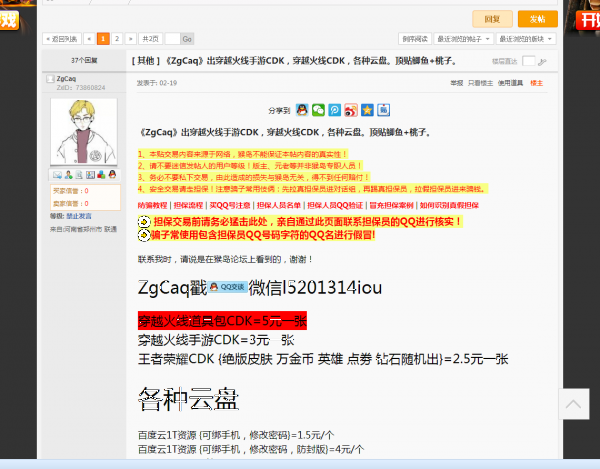Image resolution: width=600 pixels, height=469 pixels.
Task: Click 倒序阅读 reverse order button
Action: (x=415, y=39)
